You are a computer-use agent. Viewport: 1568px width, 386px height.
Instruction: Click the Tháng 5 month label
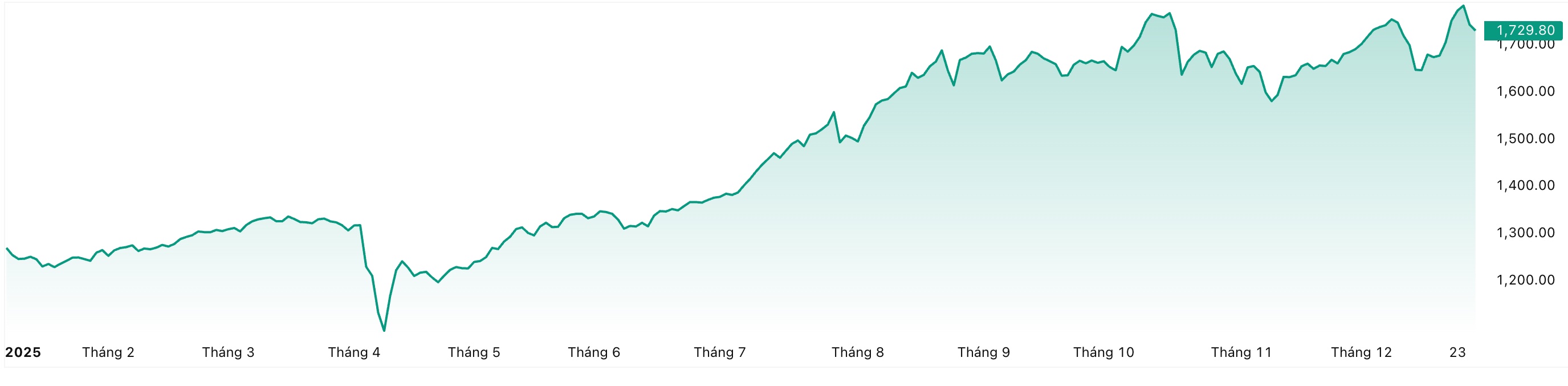click(474, 352)
